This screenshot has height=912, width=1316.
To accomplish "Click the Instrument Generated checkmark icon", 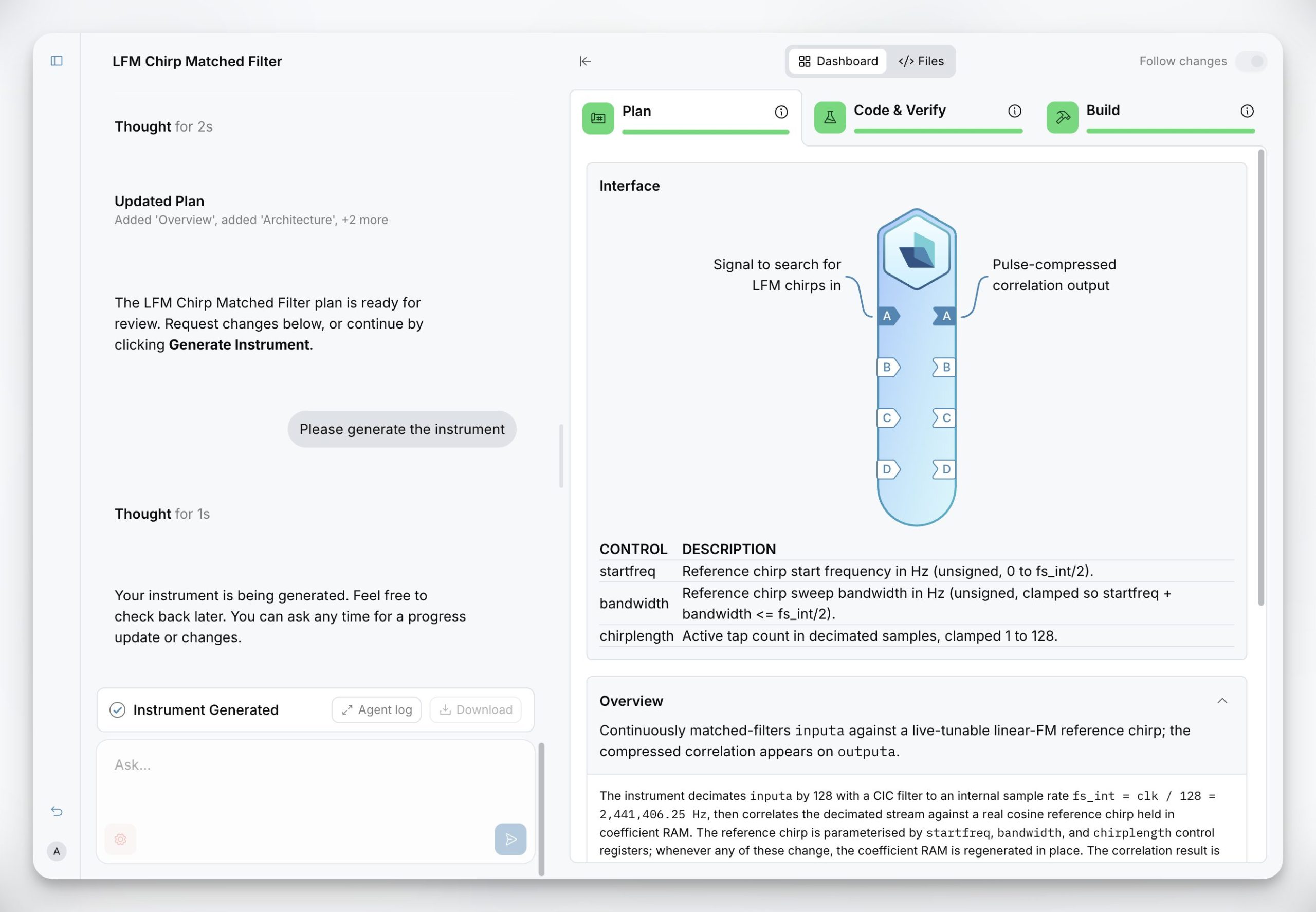I will point(117,710).
